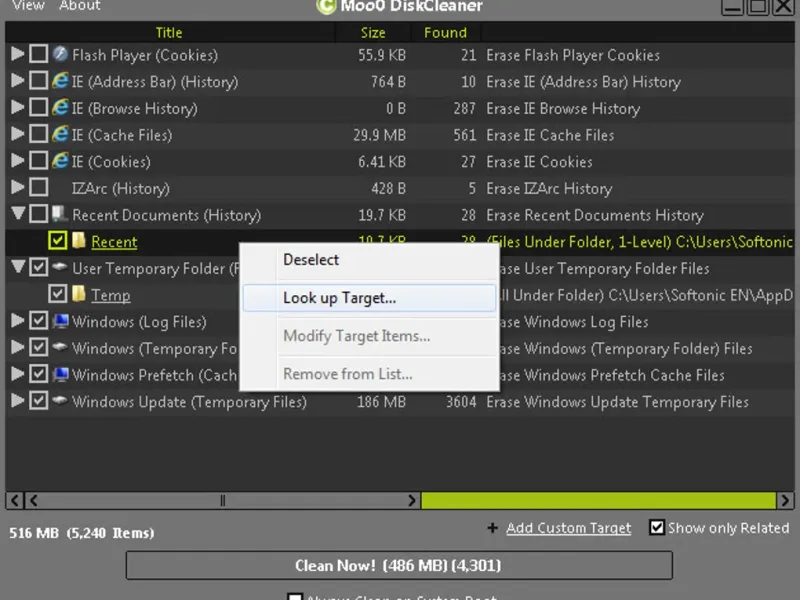Viewport: 800px width, 600px height.
Task: Sort by the Size column header
Action: pyautogui.click(x=373, y=33)
